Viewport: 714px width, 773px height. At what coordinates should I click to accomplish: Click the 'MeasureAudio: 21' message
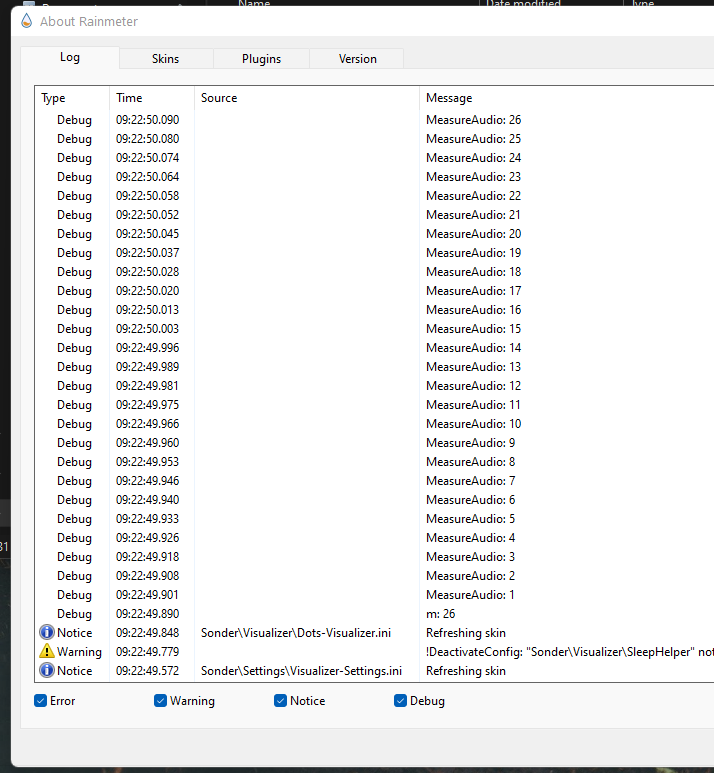click(473, 214)
